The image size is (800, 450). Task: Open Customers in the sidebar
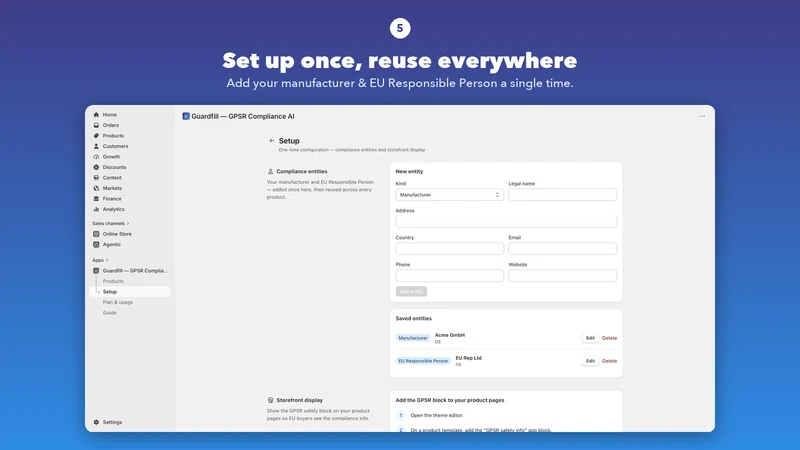click(x=115, y=146)
